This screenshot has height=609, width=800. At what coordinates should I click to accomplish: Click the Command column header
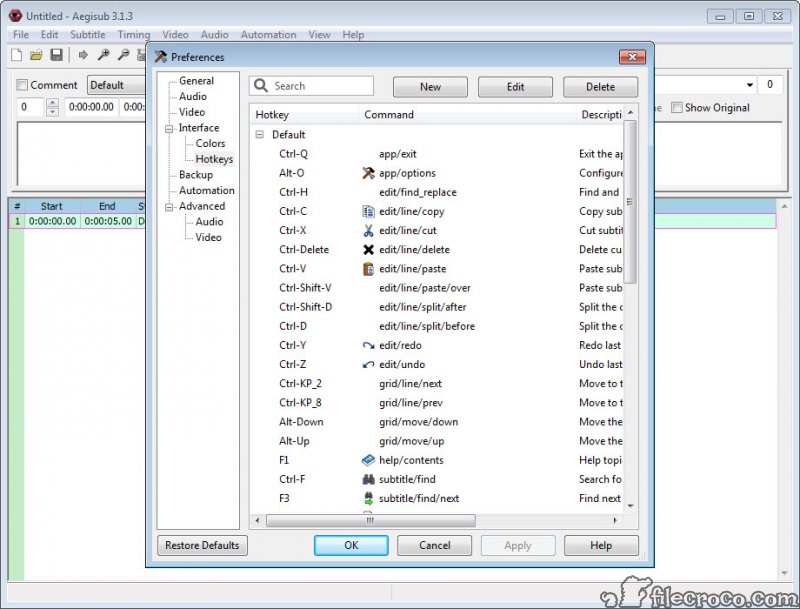click(467, 115)
